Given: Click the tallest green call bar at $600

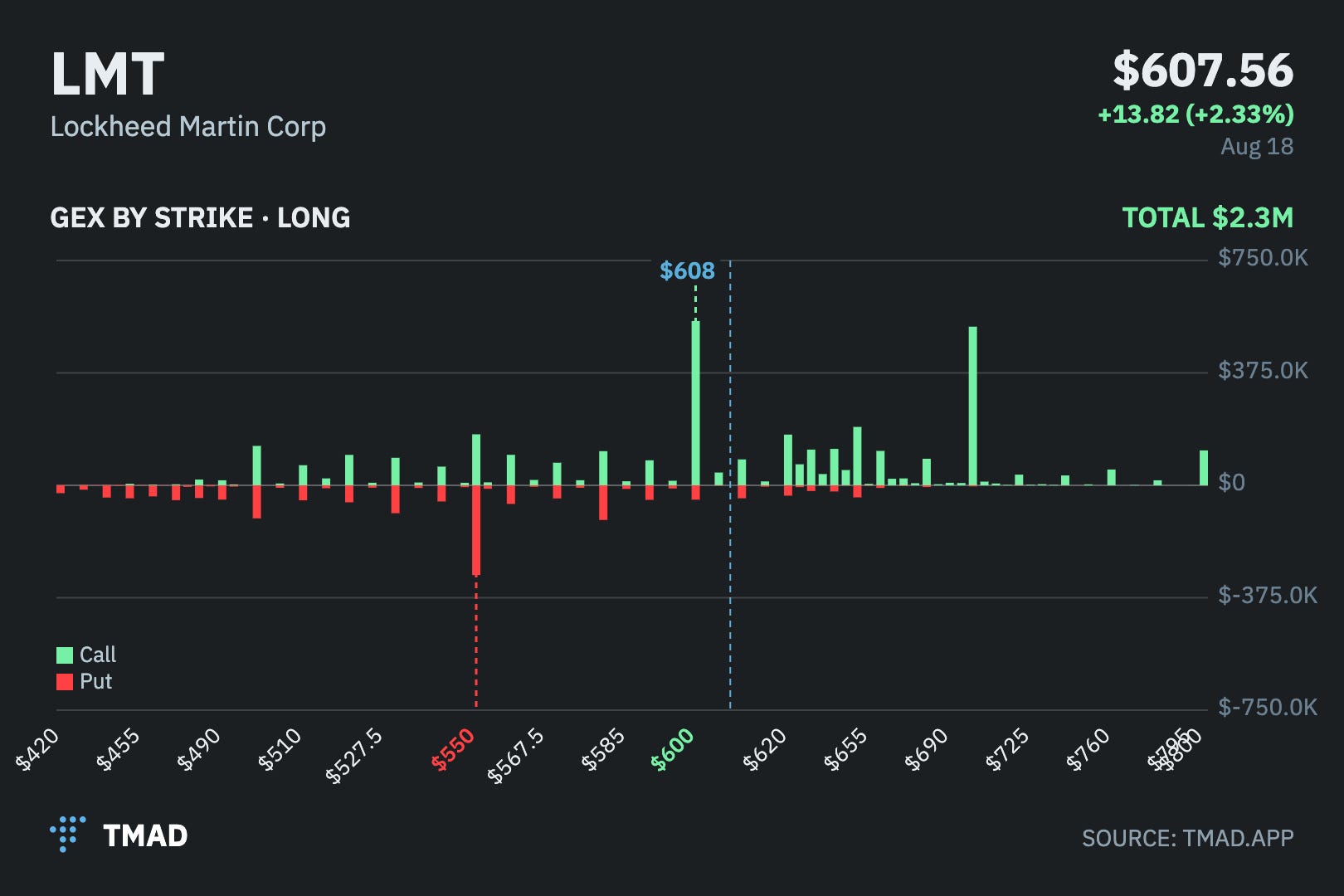Looking at the screenshot, I should pos(695,403).
